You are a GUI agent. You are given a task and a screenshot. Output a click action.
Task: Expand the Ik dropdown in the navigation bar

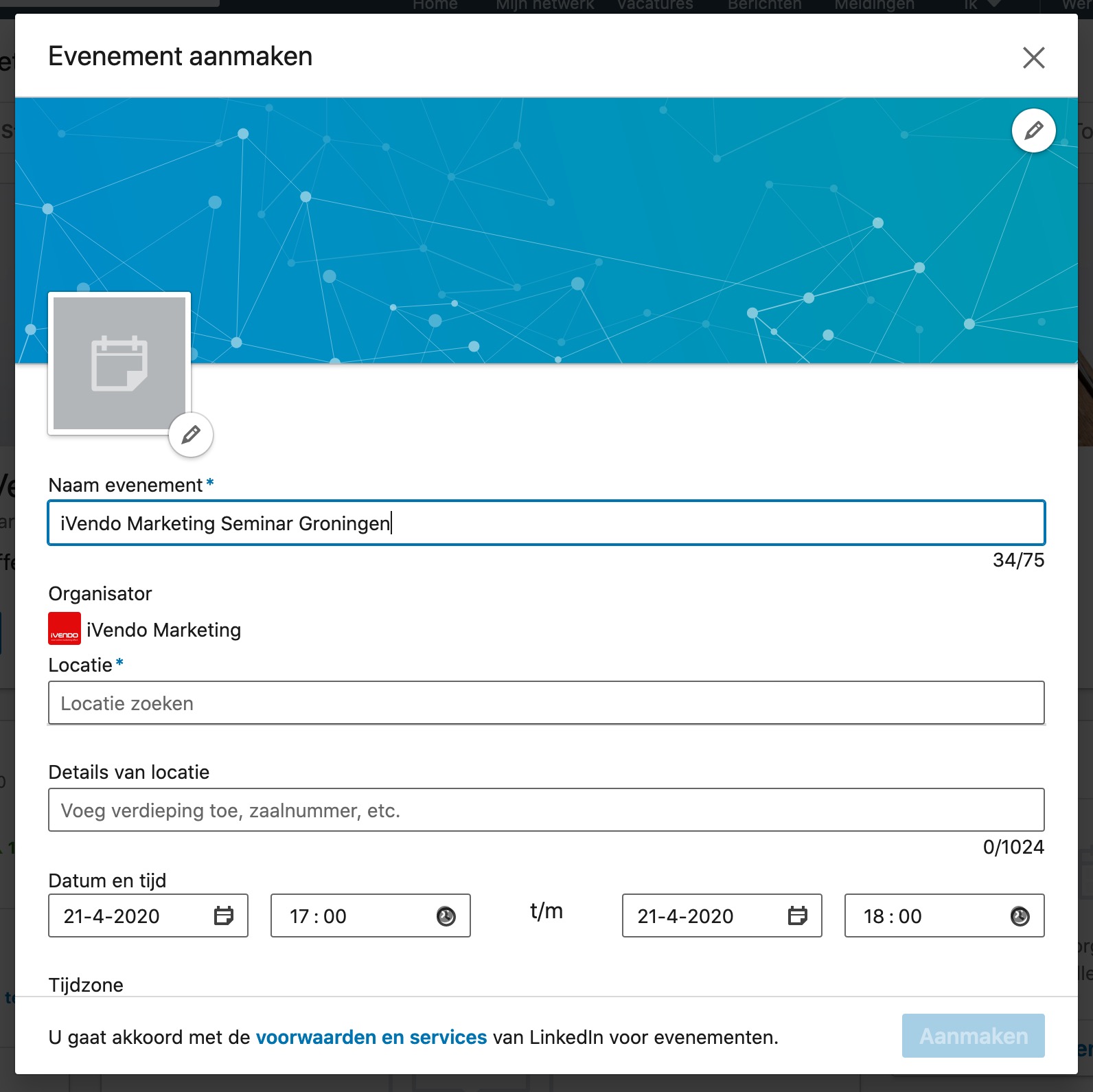click(982, 5)
